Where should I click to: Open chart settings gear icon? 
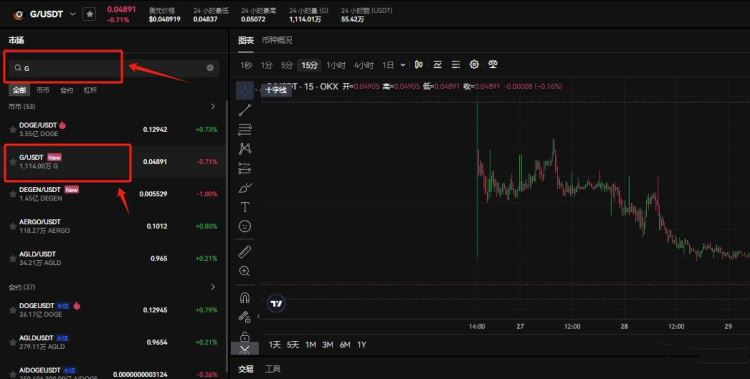[x=474, y=64]
